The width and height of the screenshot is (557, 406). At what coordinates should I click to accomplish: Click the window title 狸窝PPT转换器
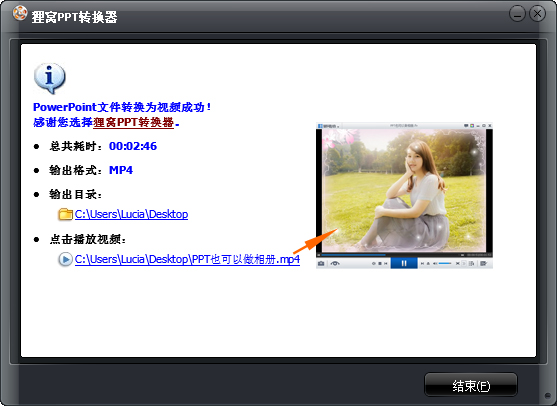pos(74,17)
